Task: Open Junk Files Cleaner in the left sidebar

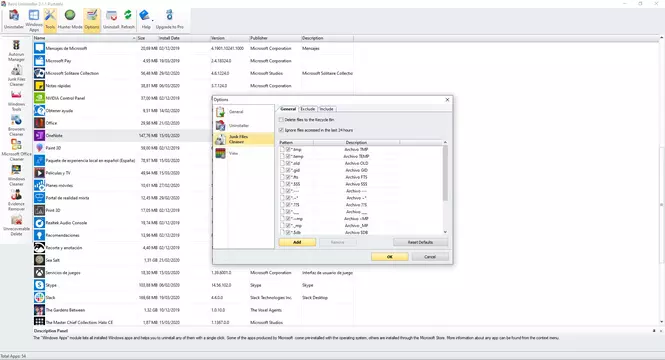Action: click(x=16, y=75)
